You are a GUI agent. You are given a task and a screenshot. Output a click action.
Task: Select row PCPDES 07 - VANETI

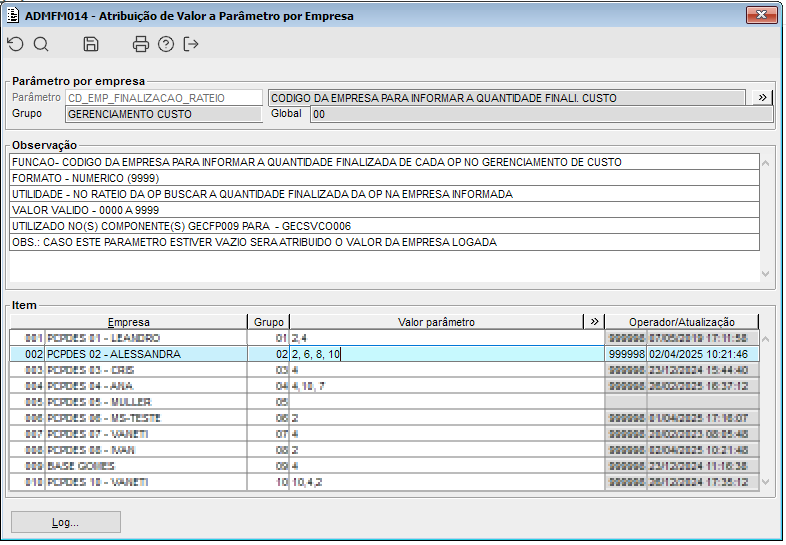pyautogui.click(x=384, y=434)
